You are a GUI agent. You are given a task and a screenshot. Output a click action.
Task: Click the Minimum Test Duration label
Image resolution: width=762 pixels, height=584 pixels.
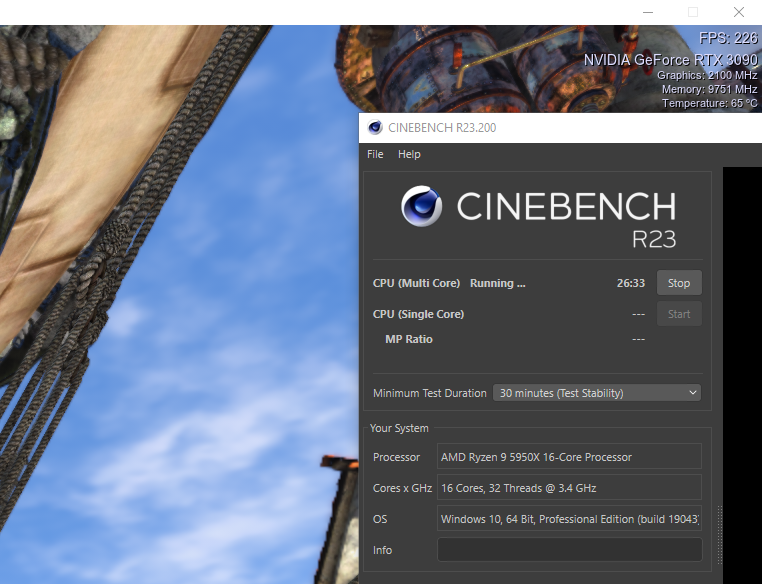(x=430, y=393)
